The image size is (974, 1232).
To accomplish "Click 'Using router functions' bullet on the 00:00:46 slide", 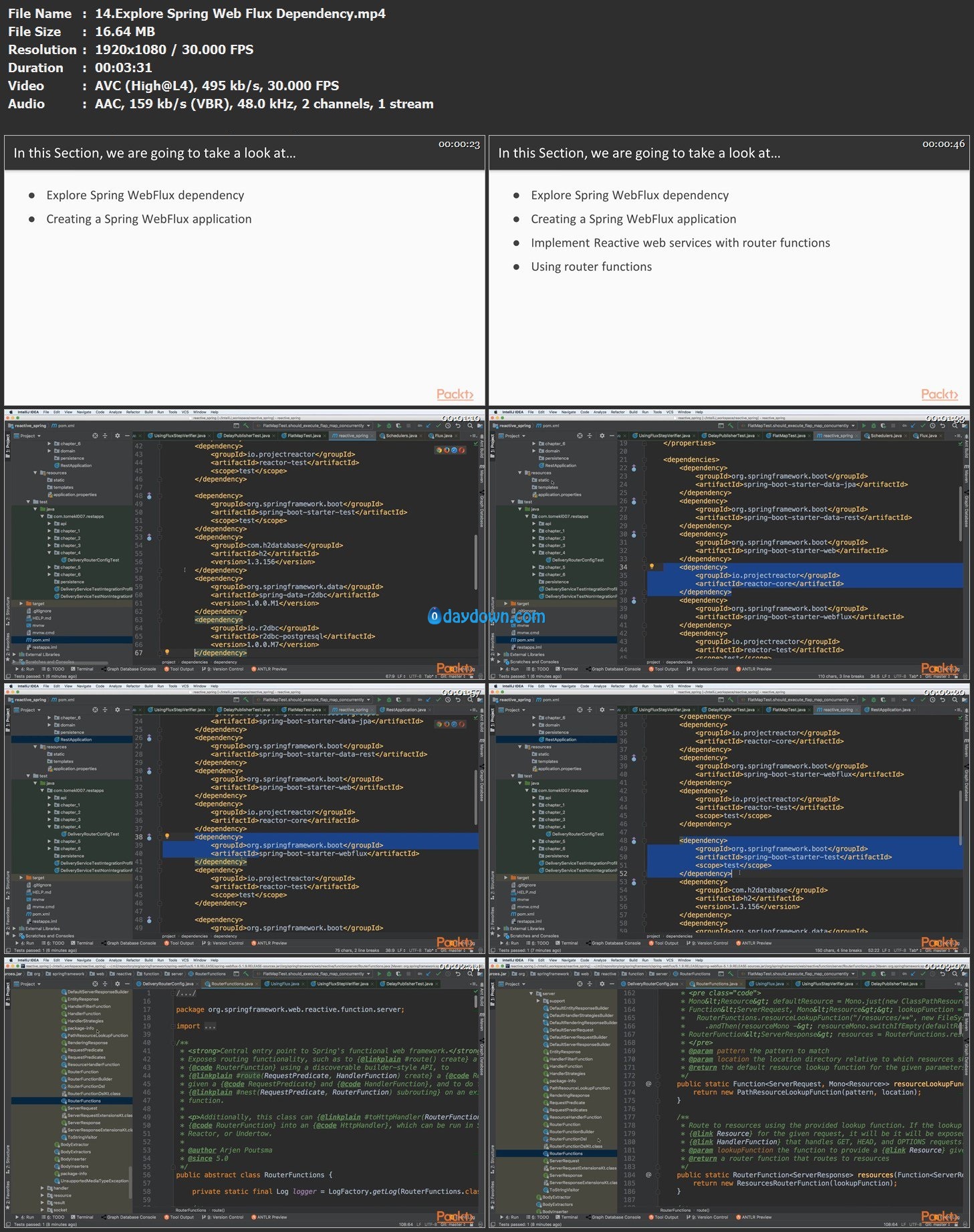I will (x=591, y=267).
